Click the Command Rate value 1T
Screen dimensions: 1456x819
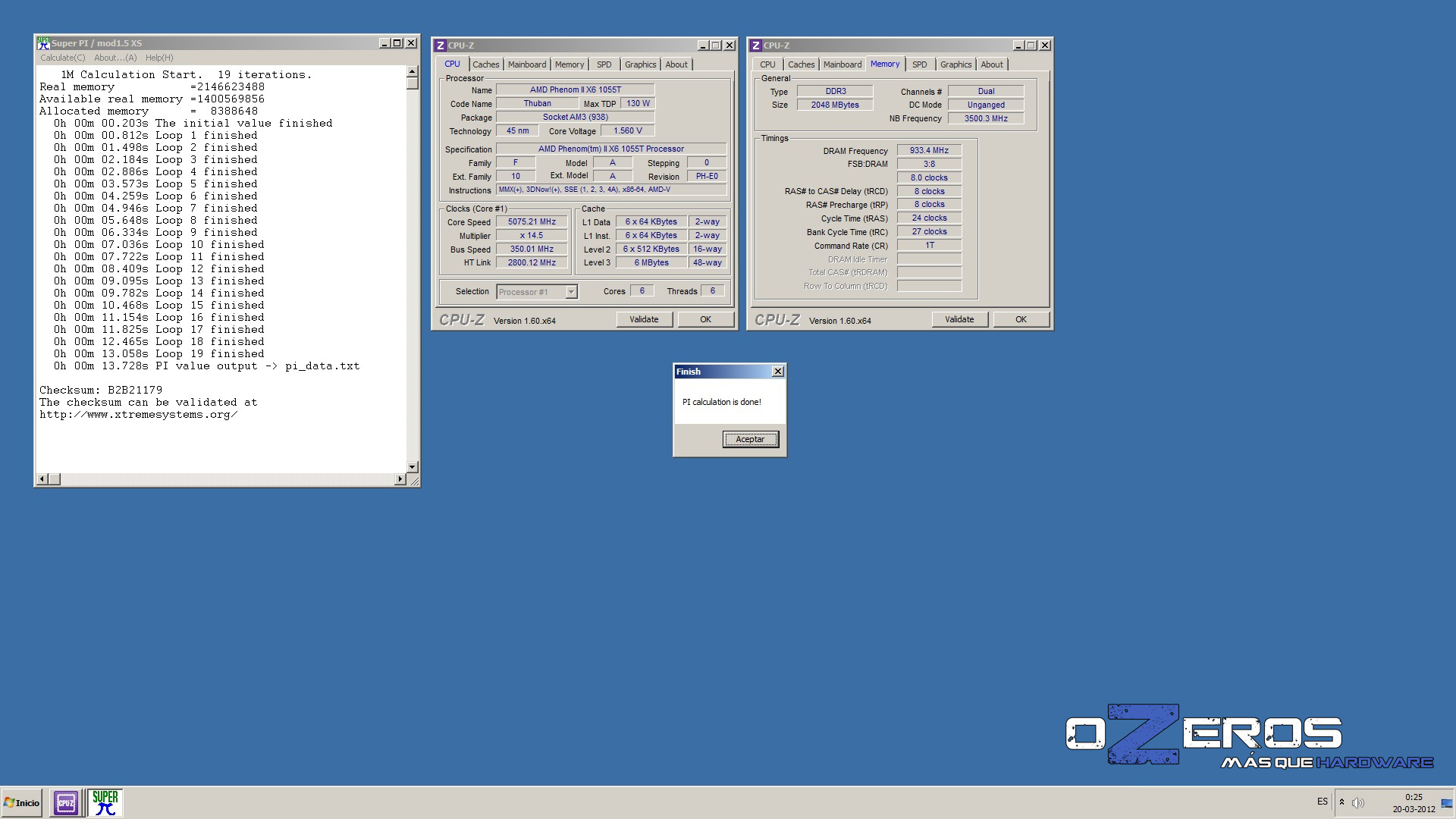point(929,245)
